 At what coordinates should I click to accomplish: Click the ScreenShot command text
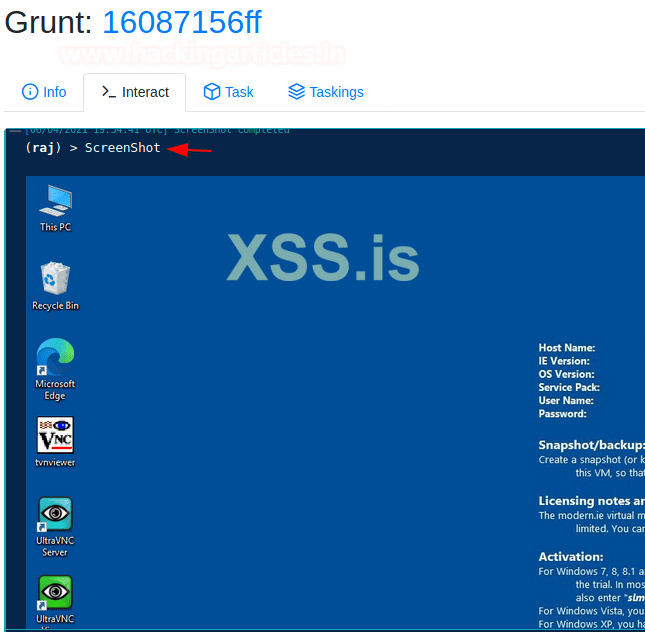coord(123,148)
